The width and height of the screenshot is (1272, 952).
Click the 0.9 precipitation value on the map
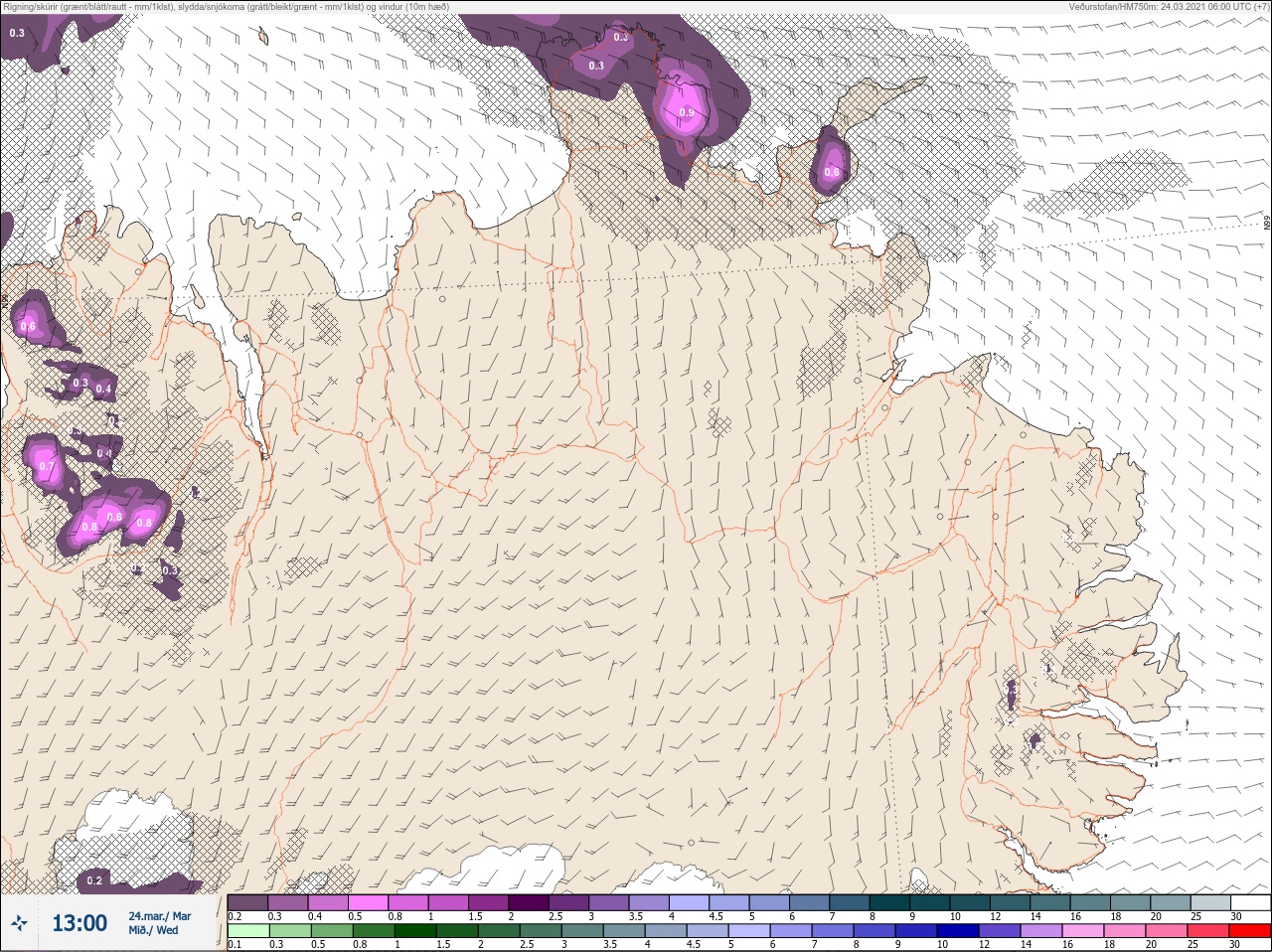687,113
